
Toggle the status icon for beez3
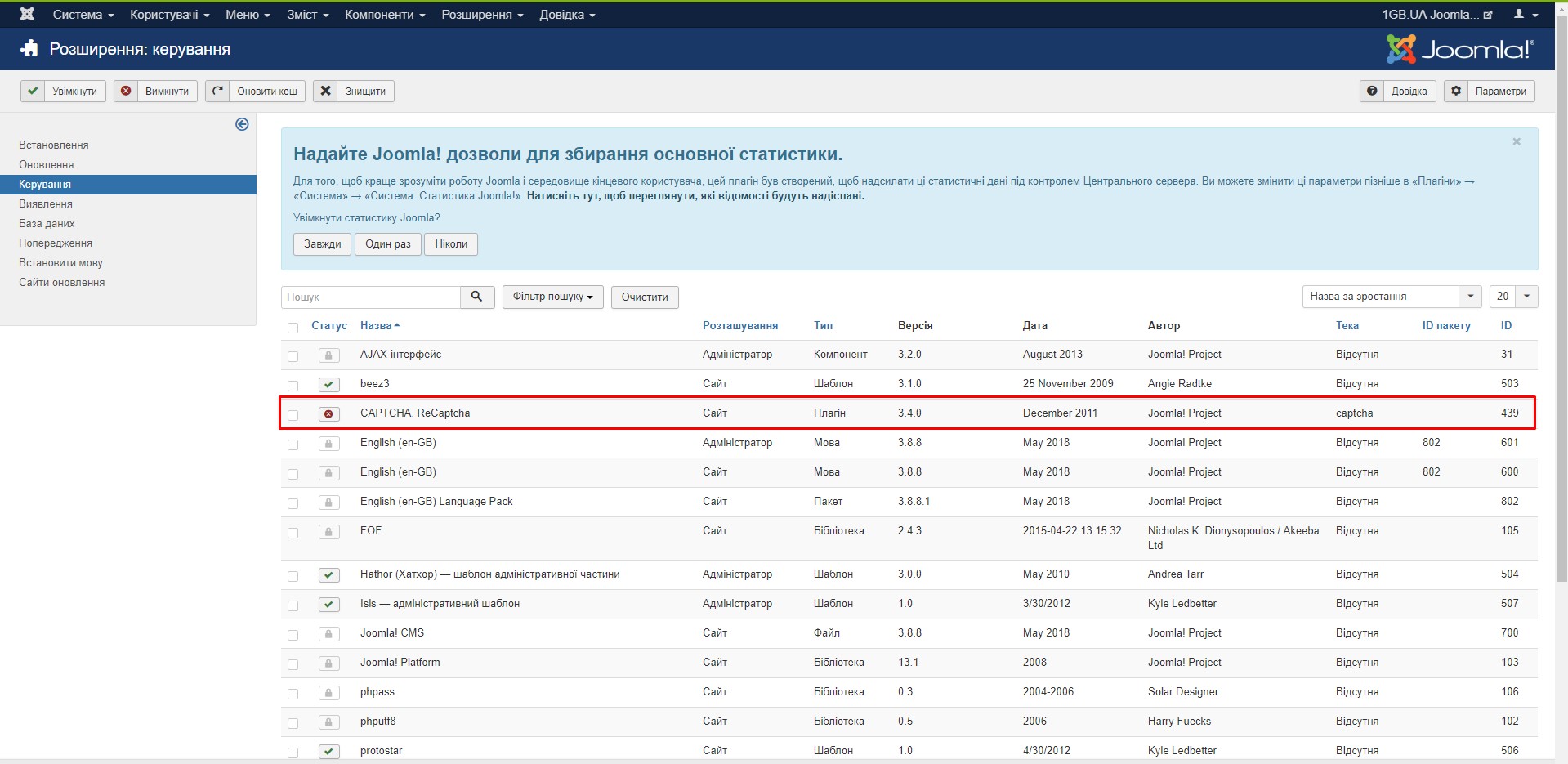(328, 384)
